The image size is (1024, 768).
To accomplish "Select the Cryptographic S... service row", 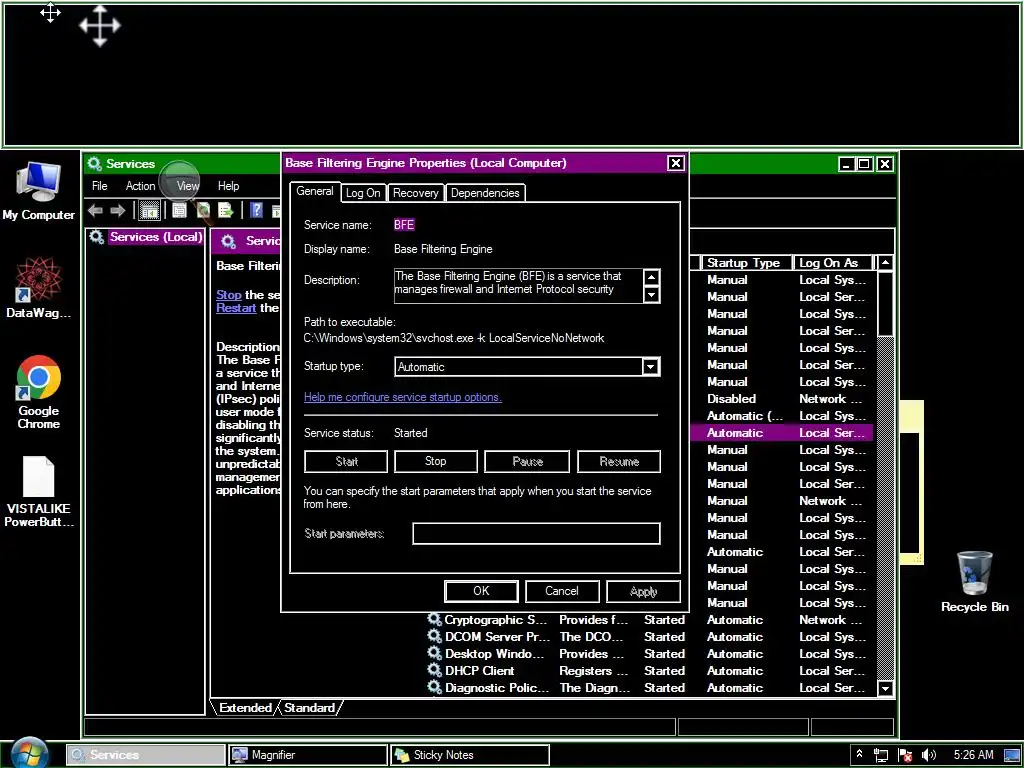I will (650, 619).
